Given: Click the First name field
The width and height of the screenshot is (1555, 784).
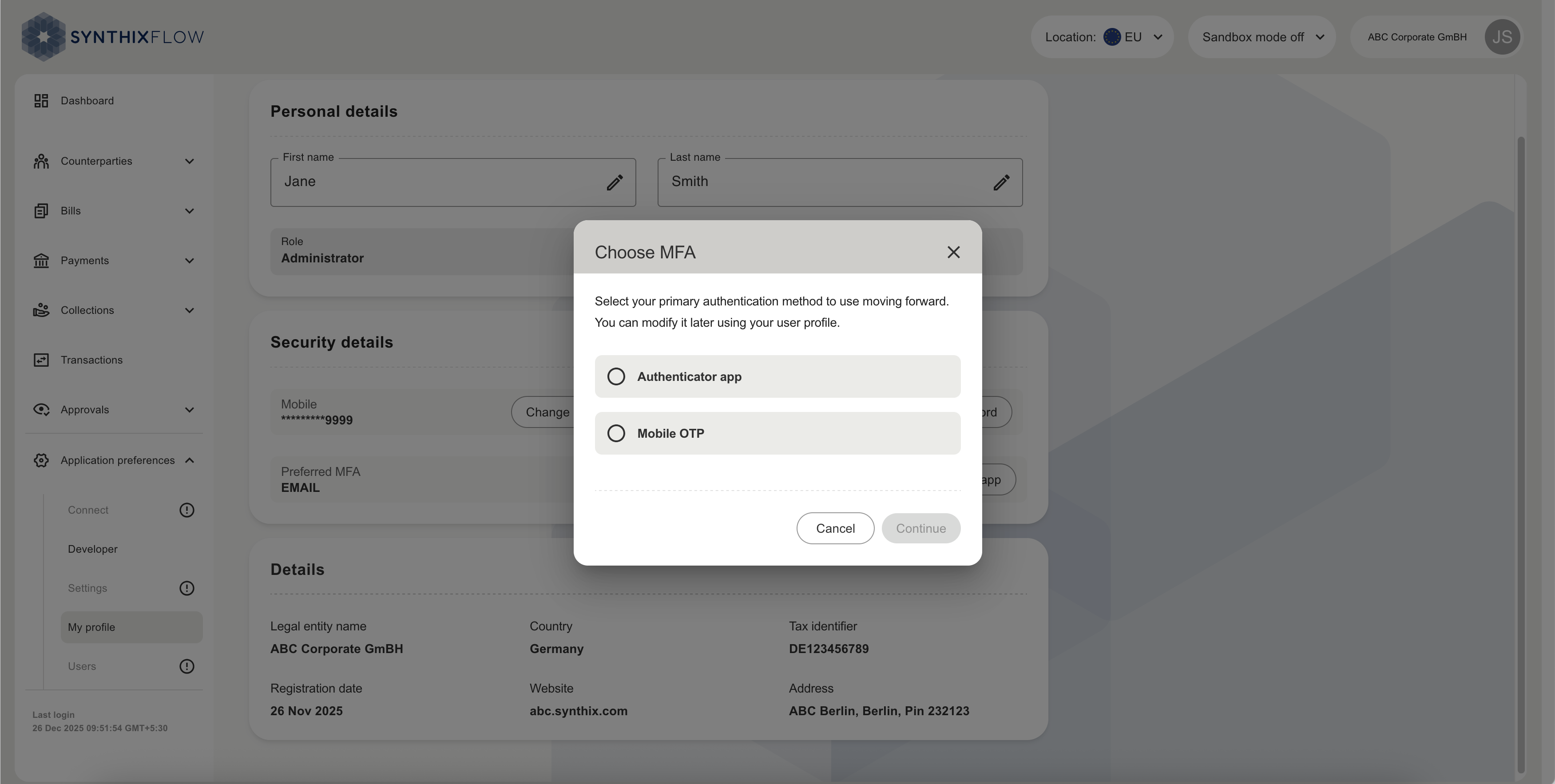Looking at the screenshot, I should pos(453,182).
